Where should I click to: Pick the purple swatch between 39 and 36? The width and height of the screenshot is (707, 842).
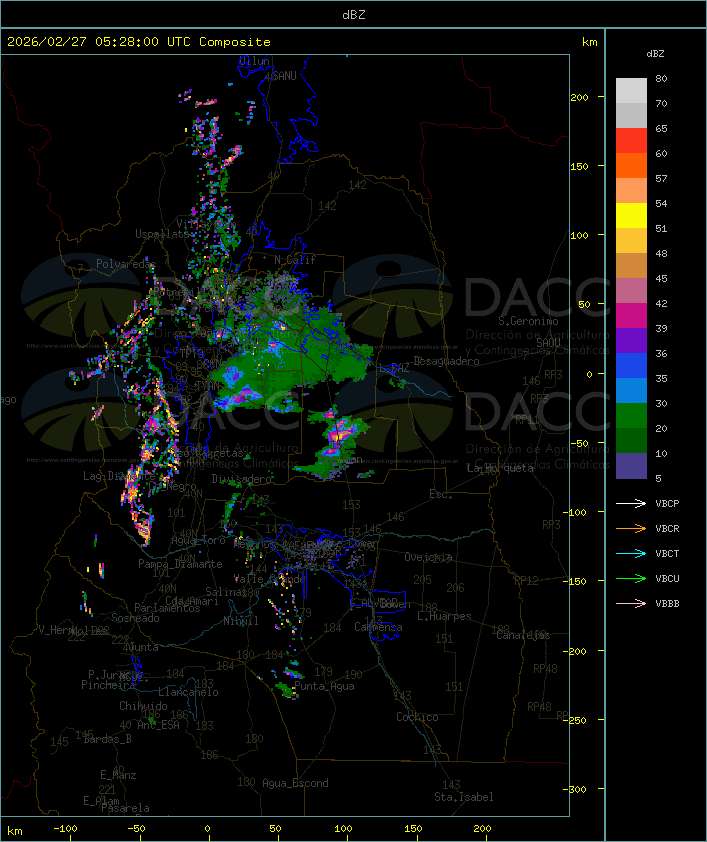631,341
